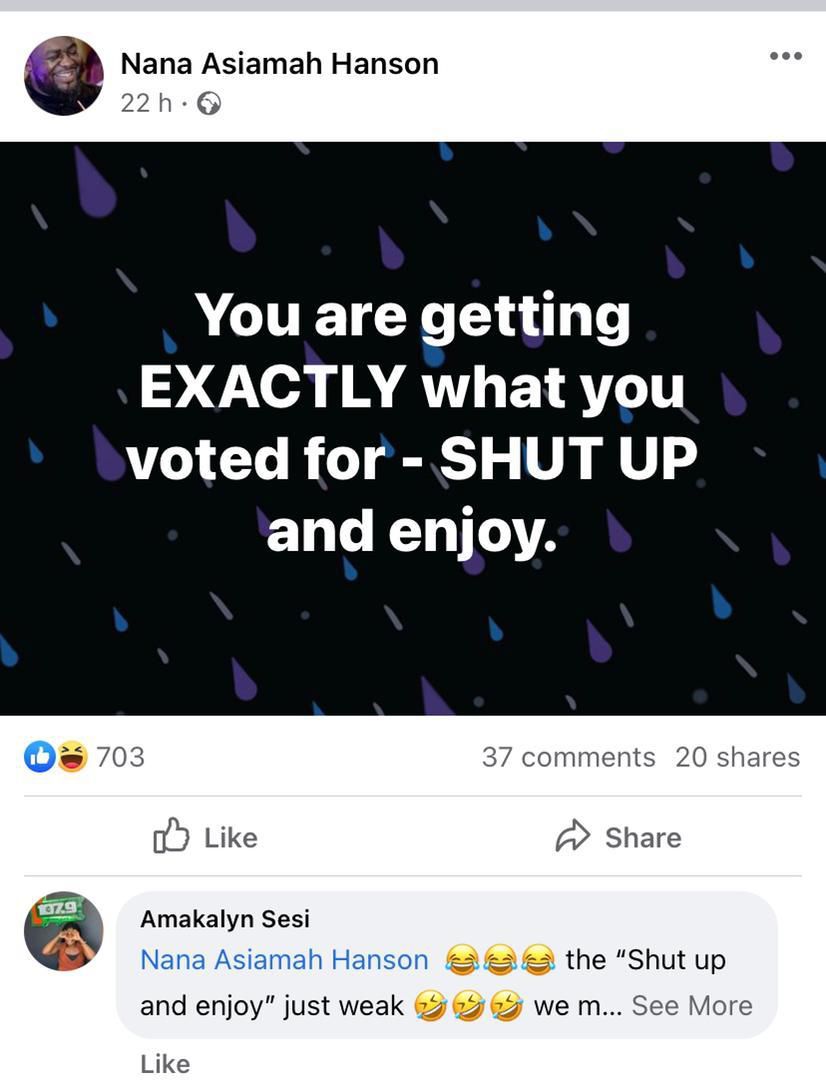Click Amakalyn Sesi's profile avatar
The width and height of the screenshot is (826, 1080).
(63, 931)
